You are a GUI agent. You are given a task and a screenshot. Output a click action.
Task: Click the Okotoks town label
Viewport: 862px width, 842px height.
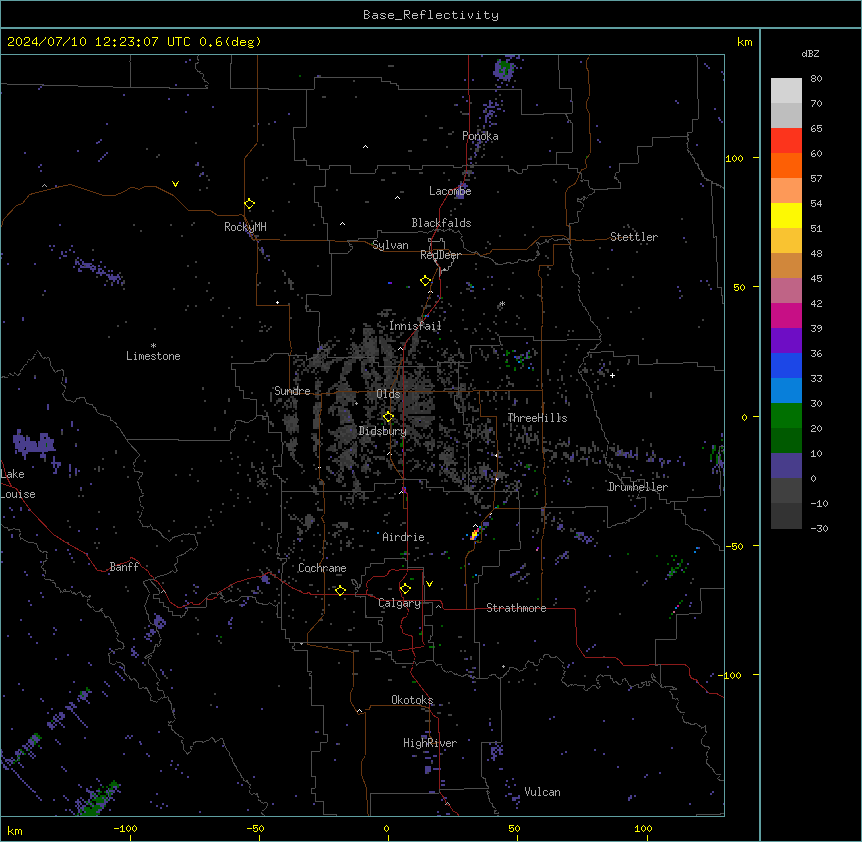click(x=412, y=700)
